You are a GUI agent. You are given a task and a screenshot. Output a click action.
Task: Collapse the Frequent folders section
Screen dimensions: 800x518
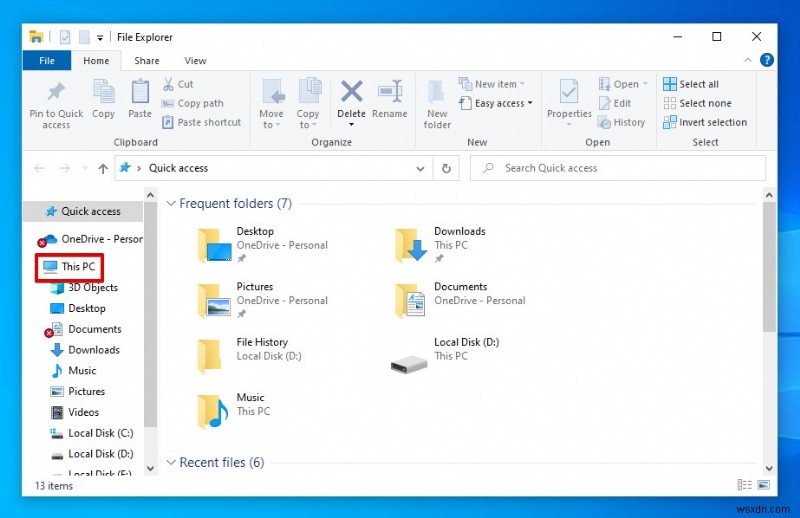tap(170, 203)
